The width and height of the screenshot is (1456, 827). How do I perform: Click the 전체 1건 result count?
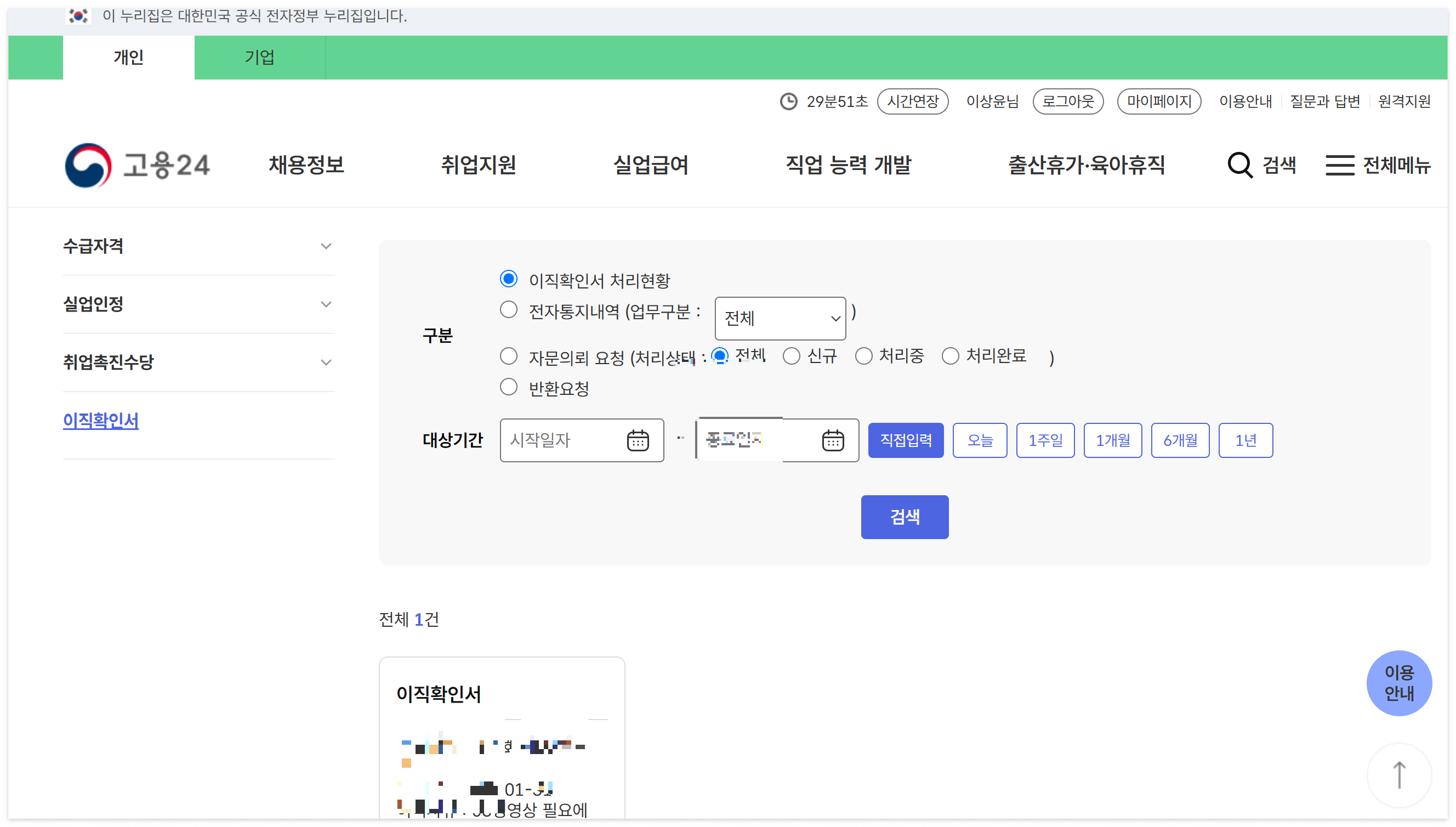(409, 620)
